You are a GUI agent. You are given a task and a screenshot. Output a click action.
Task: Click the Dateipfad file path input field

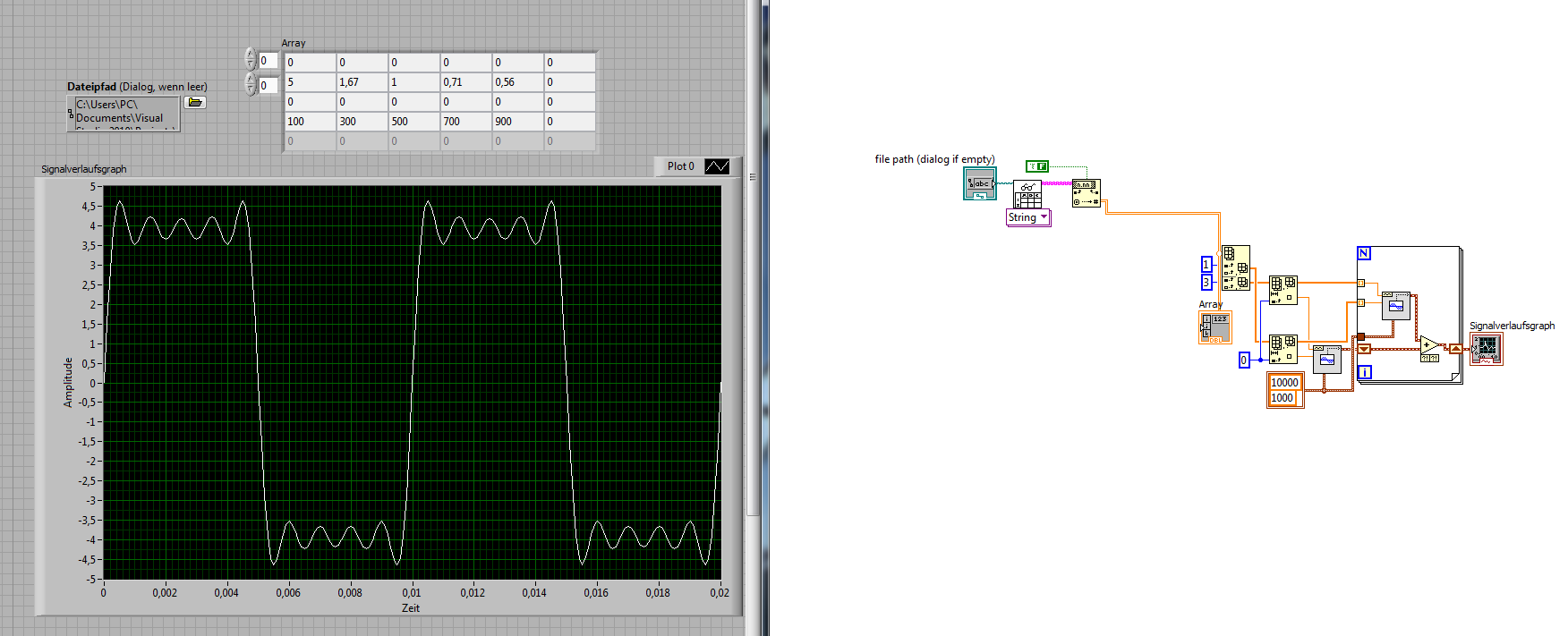[x=127, y=114]
